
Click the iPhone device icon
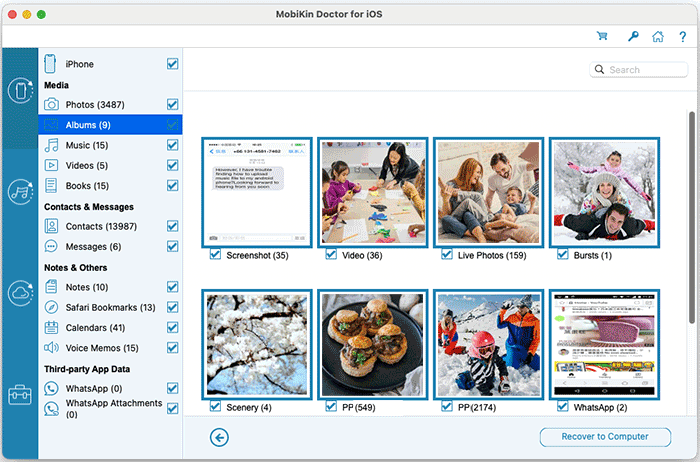50,64
